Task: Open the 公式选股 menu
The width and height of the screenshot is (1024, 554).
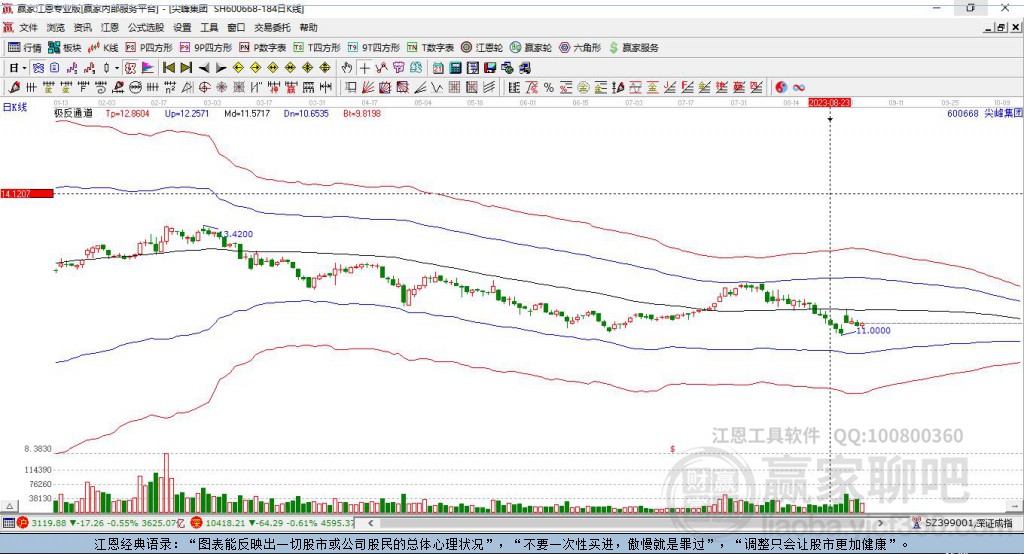Action: coord(146,27)
